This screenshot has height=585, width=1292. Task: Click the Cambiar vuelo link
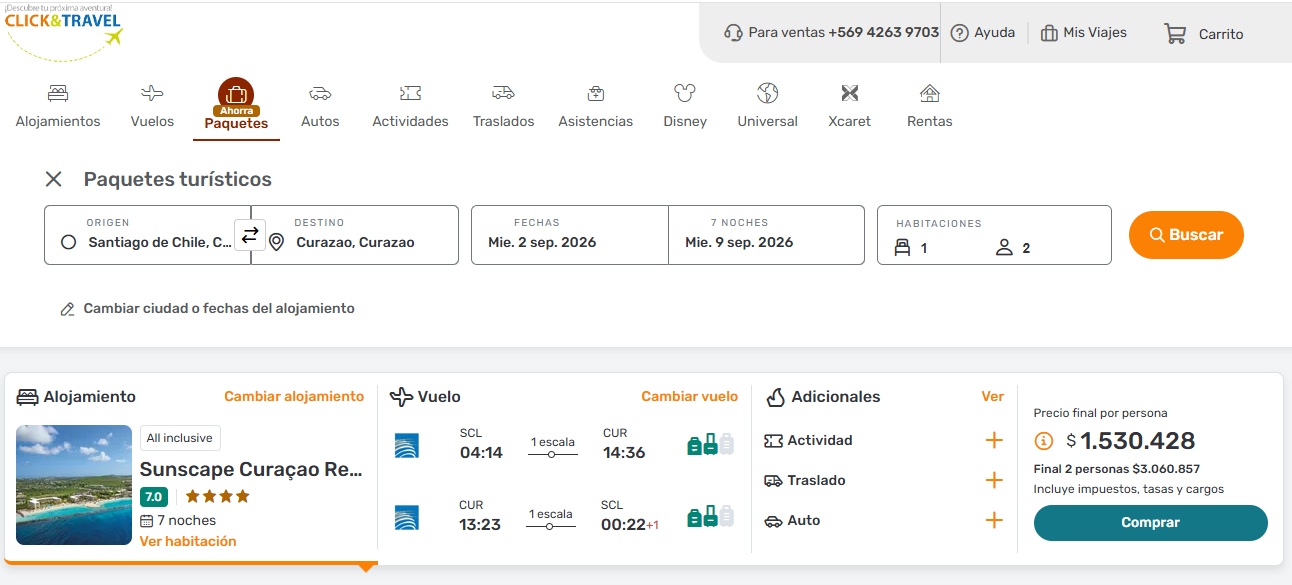coord(689,397)
